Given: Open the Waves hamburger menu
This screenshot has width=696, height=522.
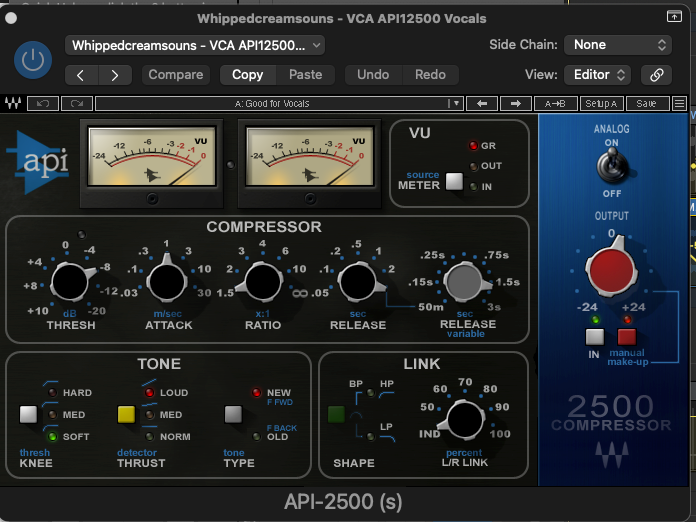Looking at the screenshot, I should [679, 103].
